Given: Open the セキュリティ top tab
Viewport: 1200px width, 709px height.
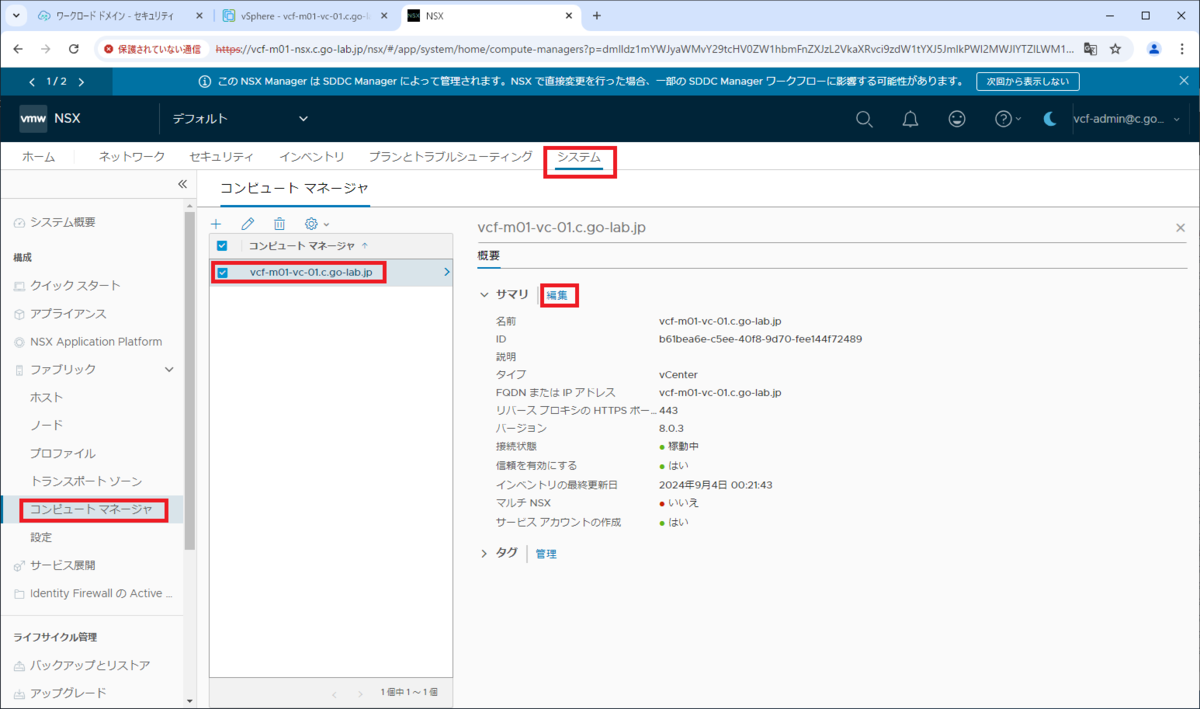Looking at the screenshot, I should pos(221,157).
